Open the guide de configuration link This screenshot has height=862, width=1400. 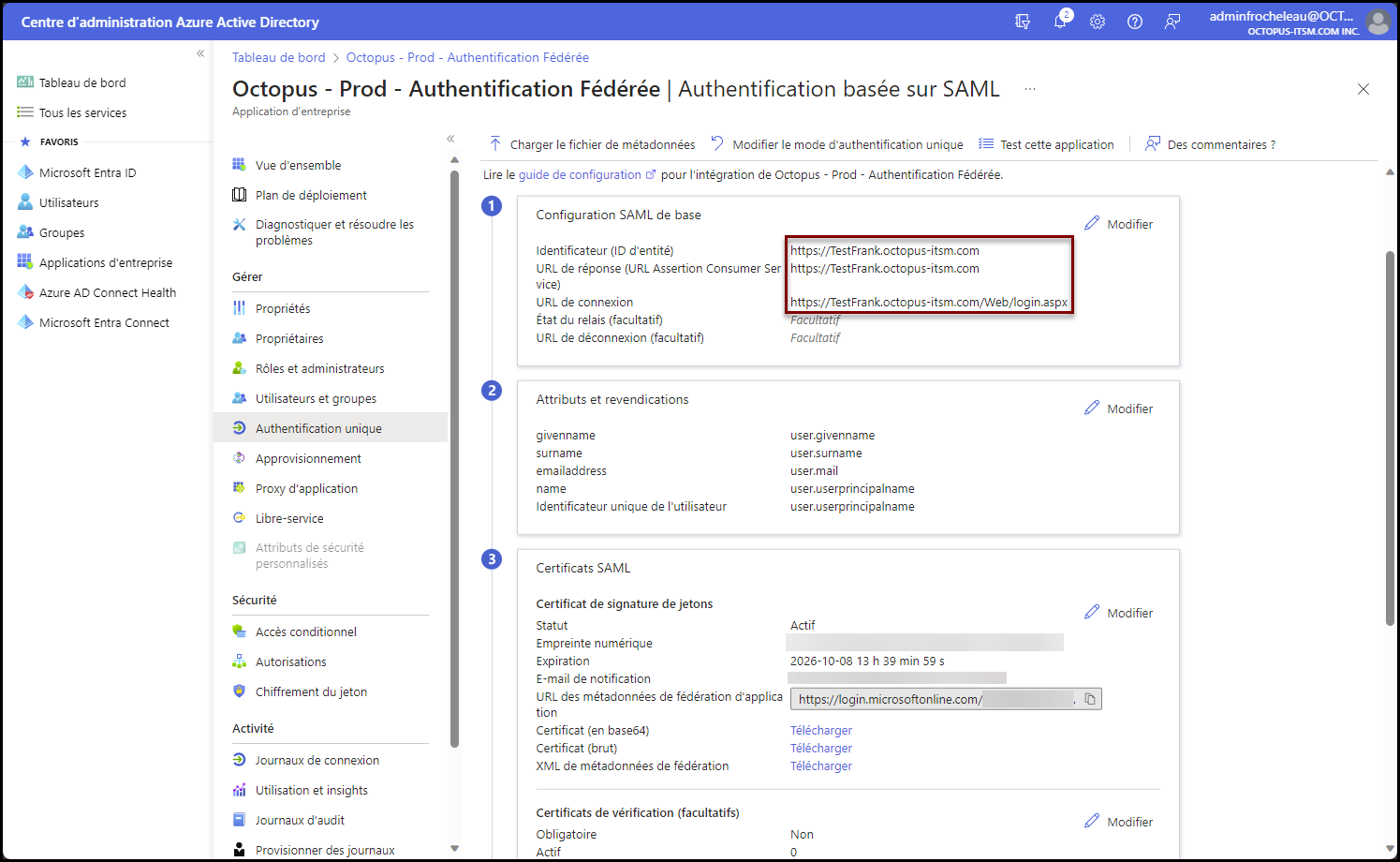[x=580, y=174]
